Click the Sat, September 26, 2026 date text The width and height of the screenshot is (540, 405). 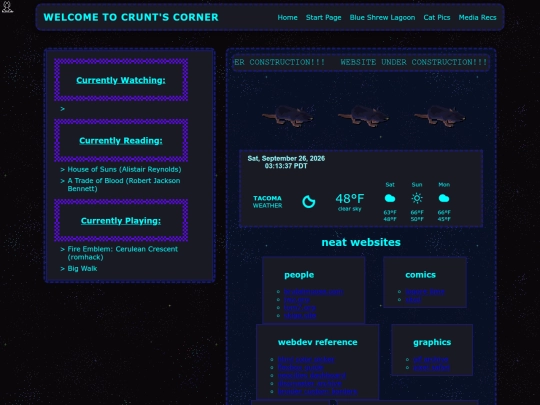click(x=286, y=158)
